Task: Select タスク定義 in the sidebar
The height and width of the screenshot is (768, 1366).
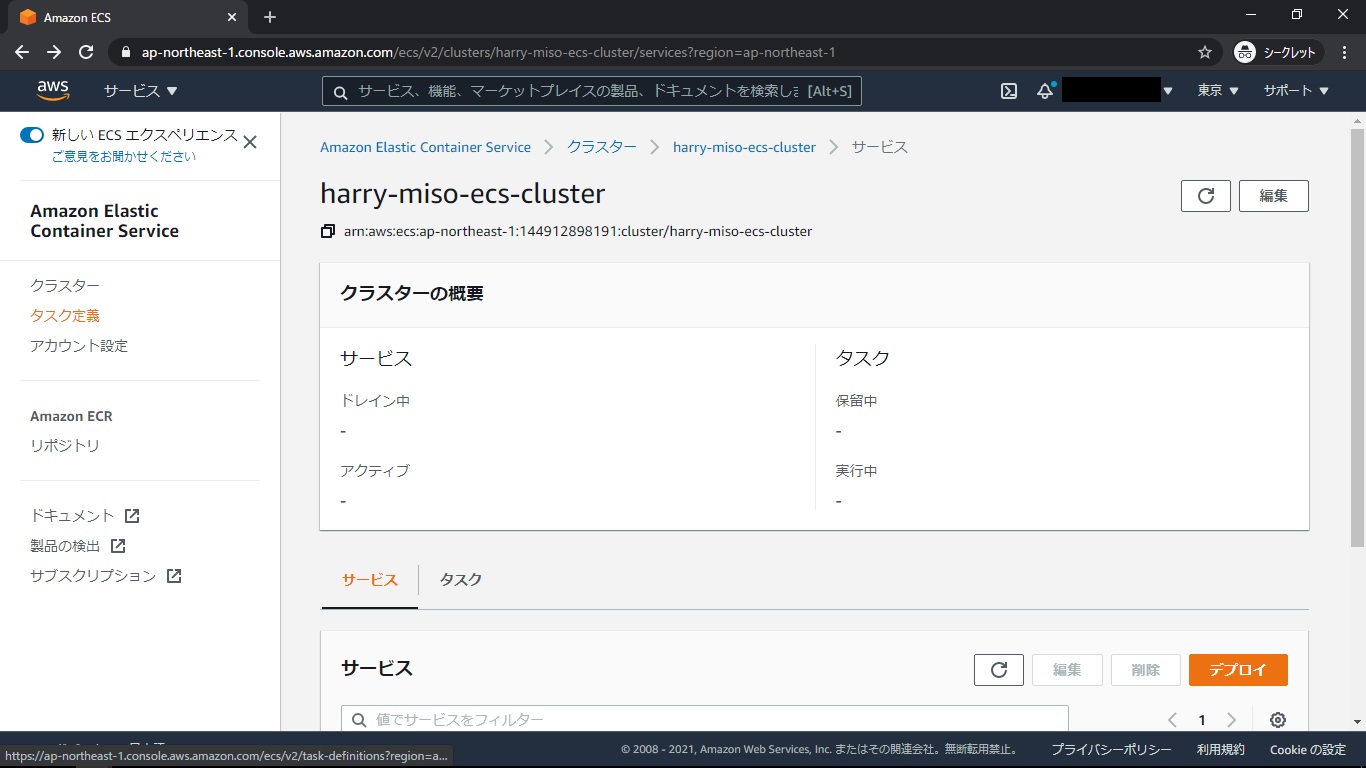Action: click(x=65, y=316)
